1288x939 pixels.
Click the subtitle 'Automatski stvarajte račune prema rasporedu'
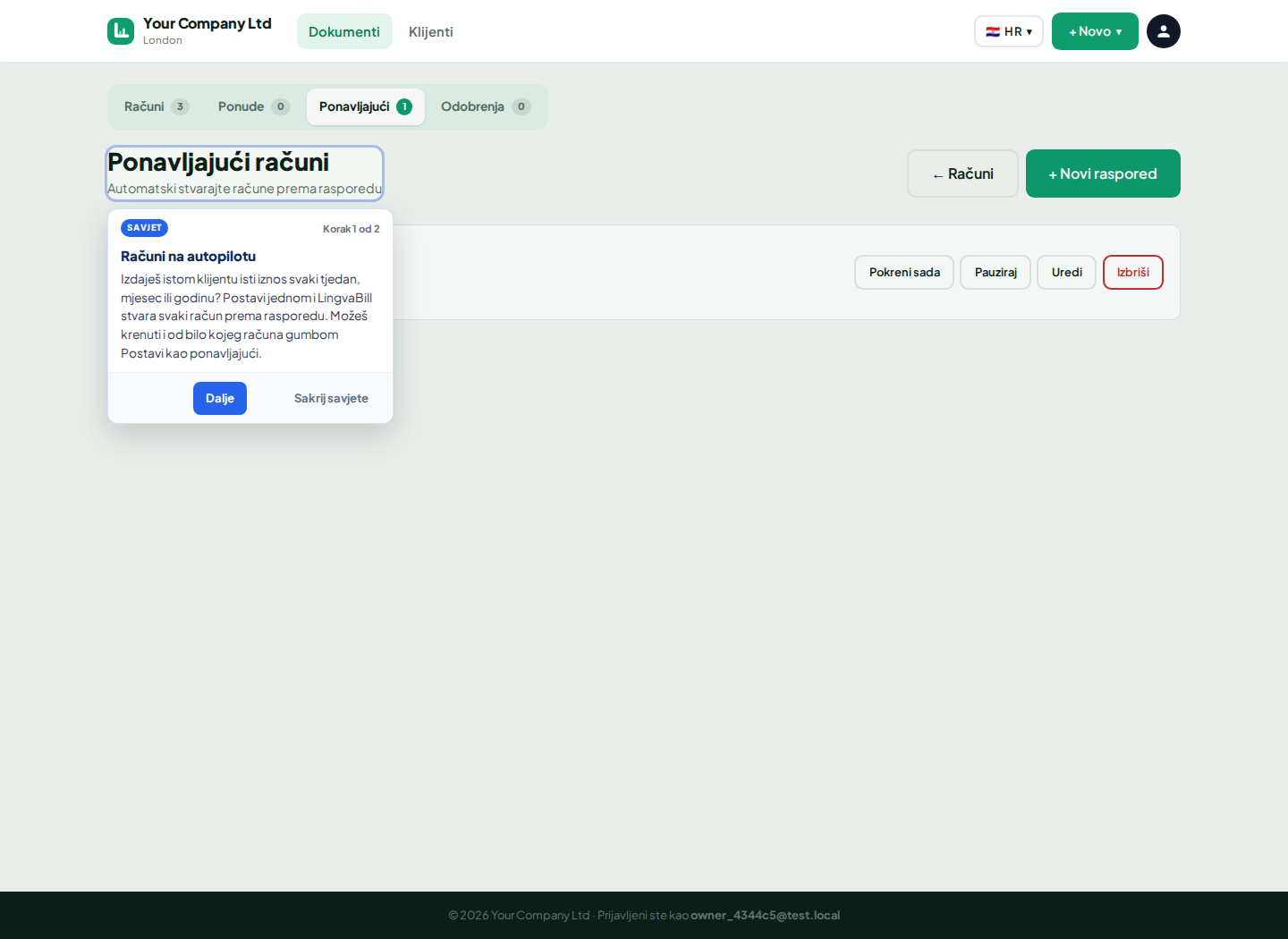(244, 189)
